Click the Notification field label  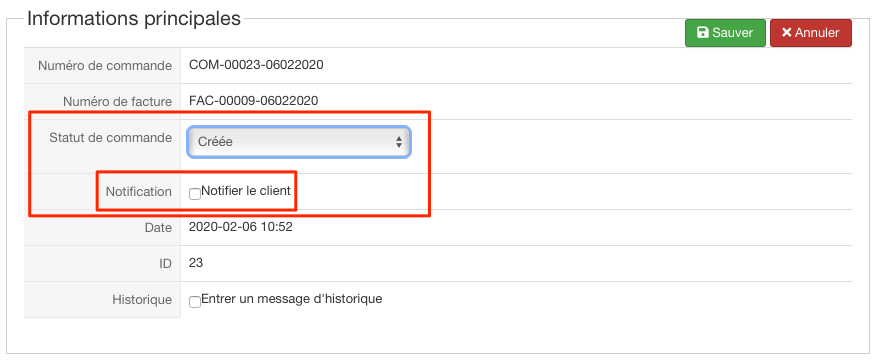139,192
